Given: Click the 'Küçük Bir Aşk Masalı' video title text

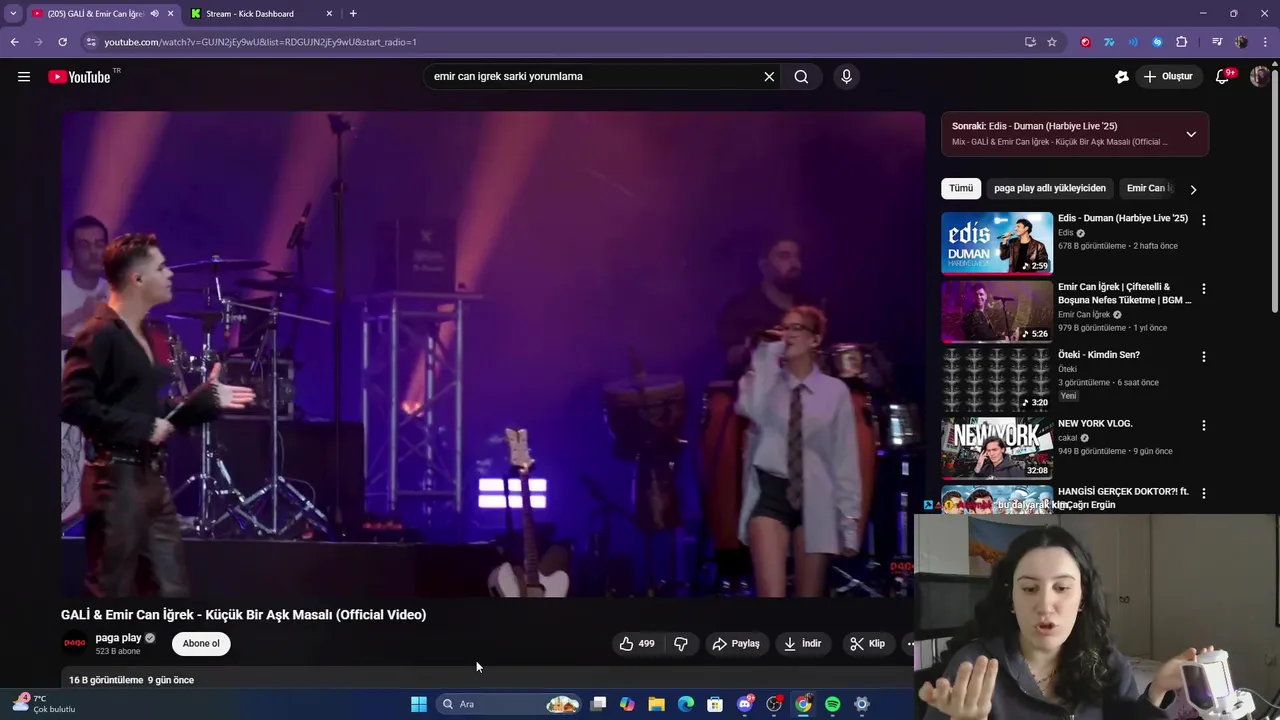Looking at the screenshot, I should pos(243,615).
